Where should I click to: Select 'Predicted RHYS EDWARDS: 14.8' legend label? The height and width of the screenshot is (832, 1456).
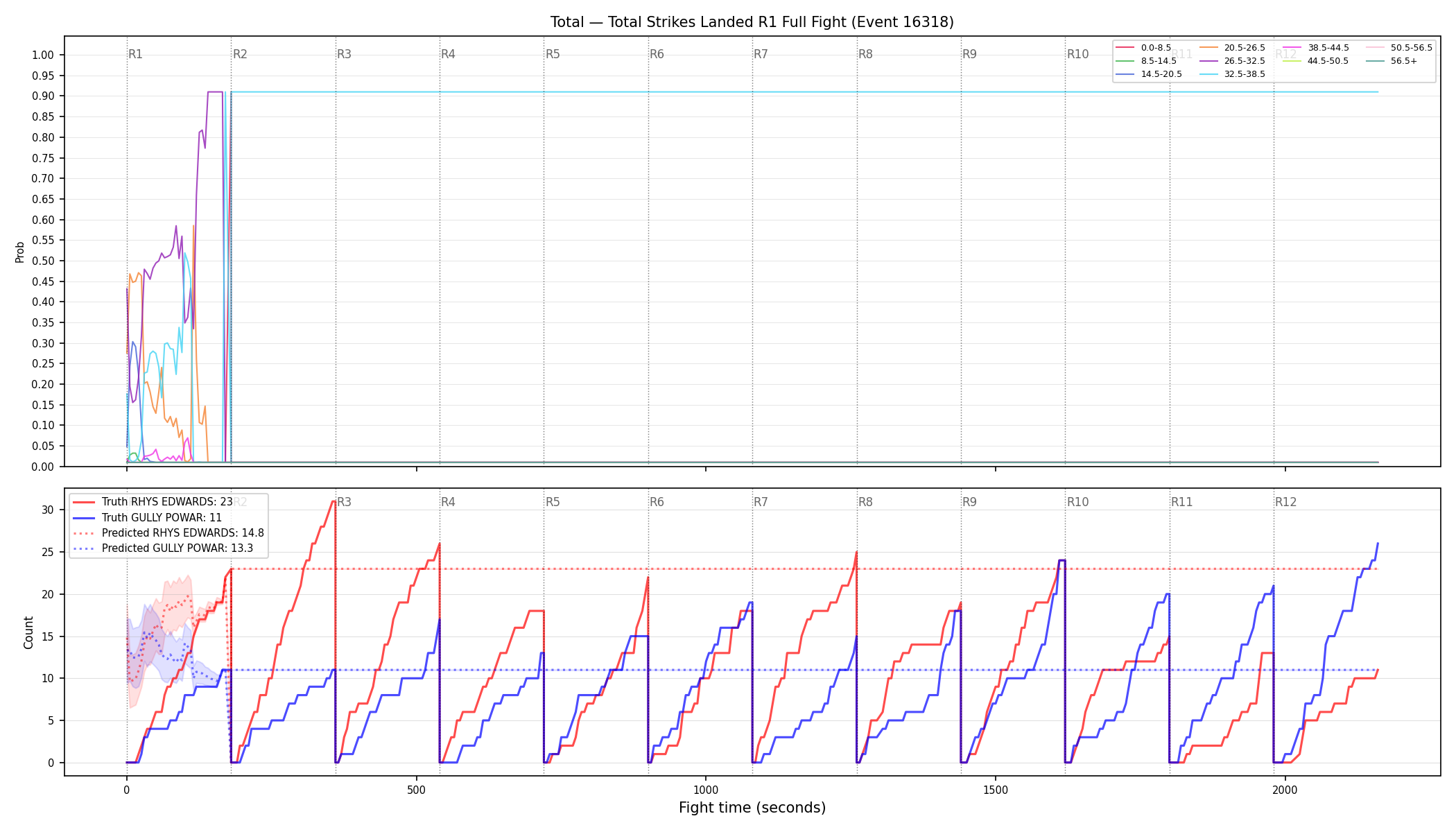[x=183, y=533]
